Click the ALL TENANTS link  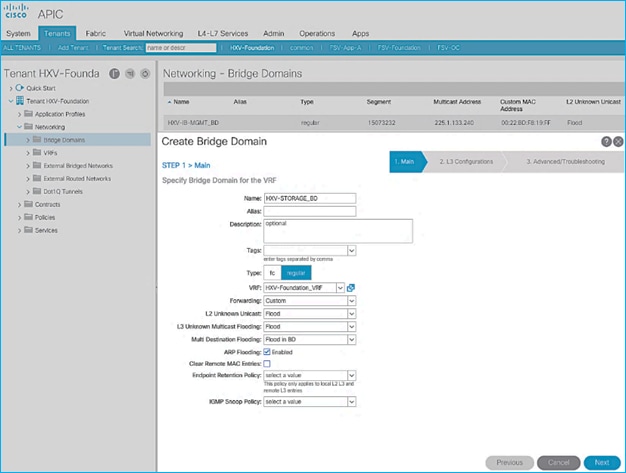22,47
